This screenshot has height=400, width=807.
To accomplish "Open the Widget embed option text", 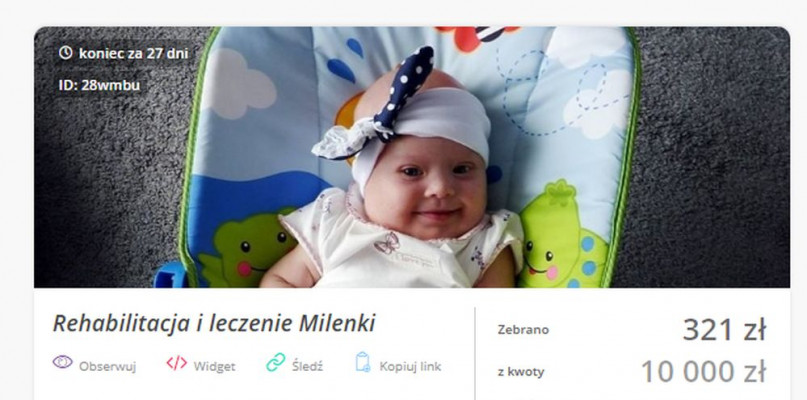I will 214,367.
